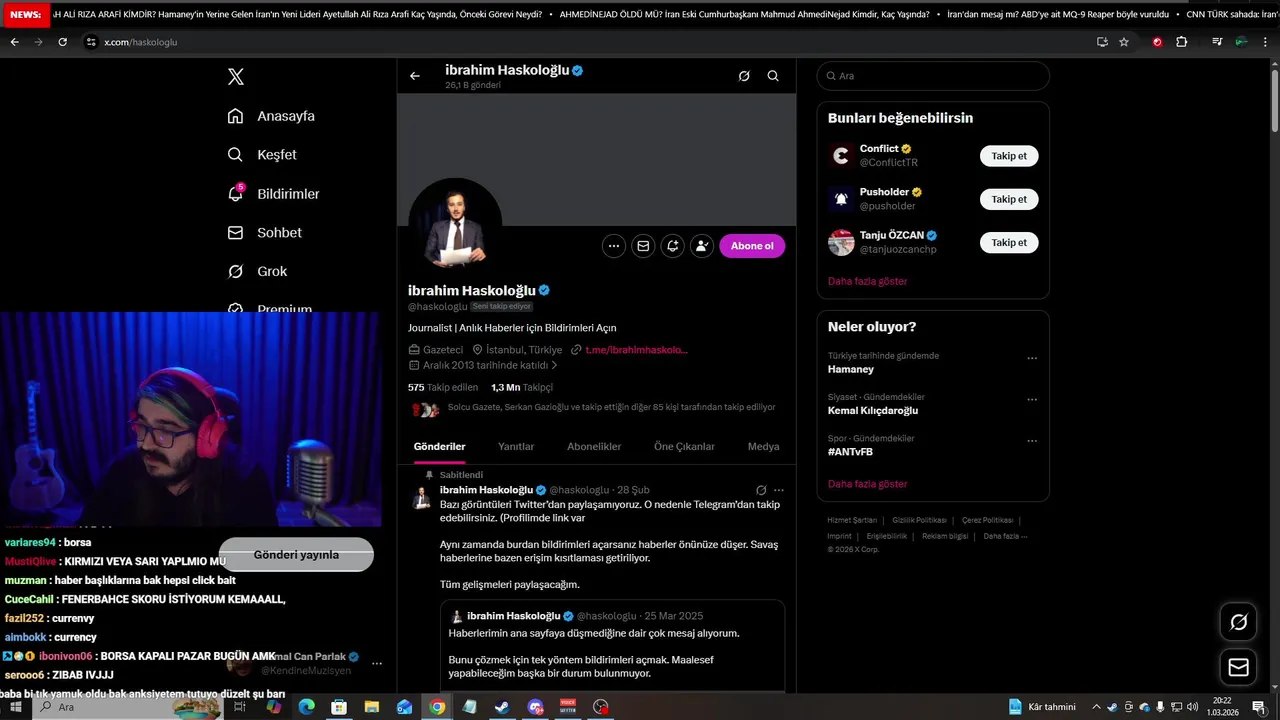Open the Chrome three-dot menu
The image size is (1280, 720).
pos(1265,42)
